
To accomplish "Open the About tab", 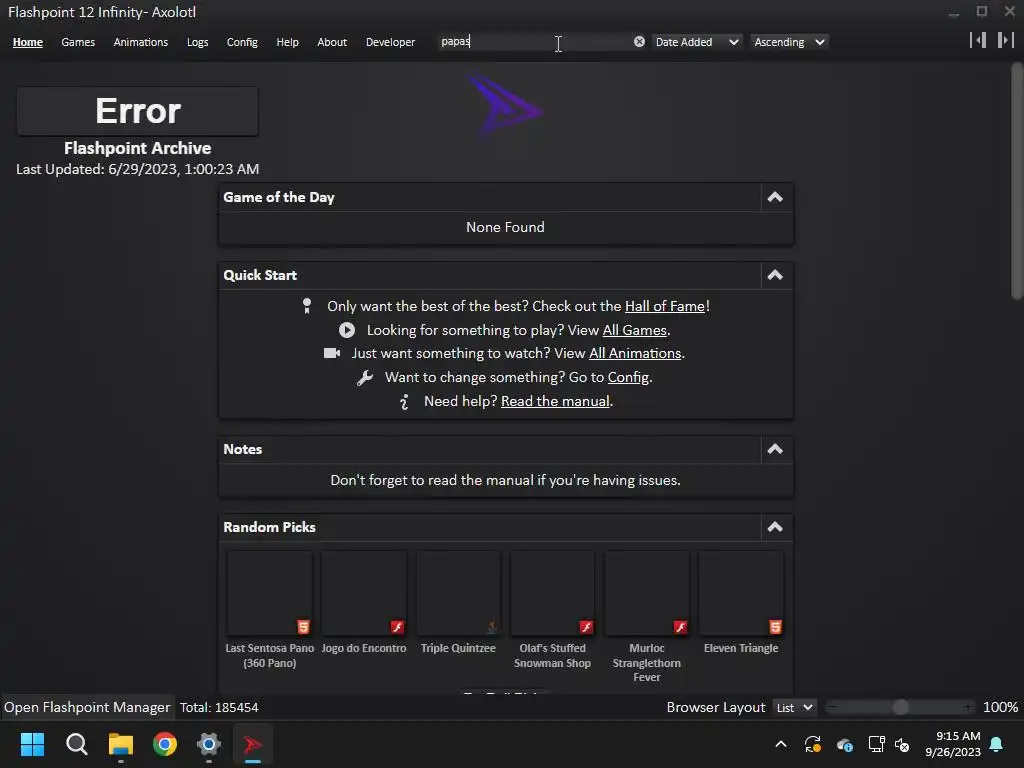I will tap(332, 42).
